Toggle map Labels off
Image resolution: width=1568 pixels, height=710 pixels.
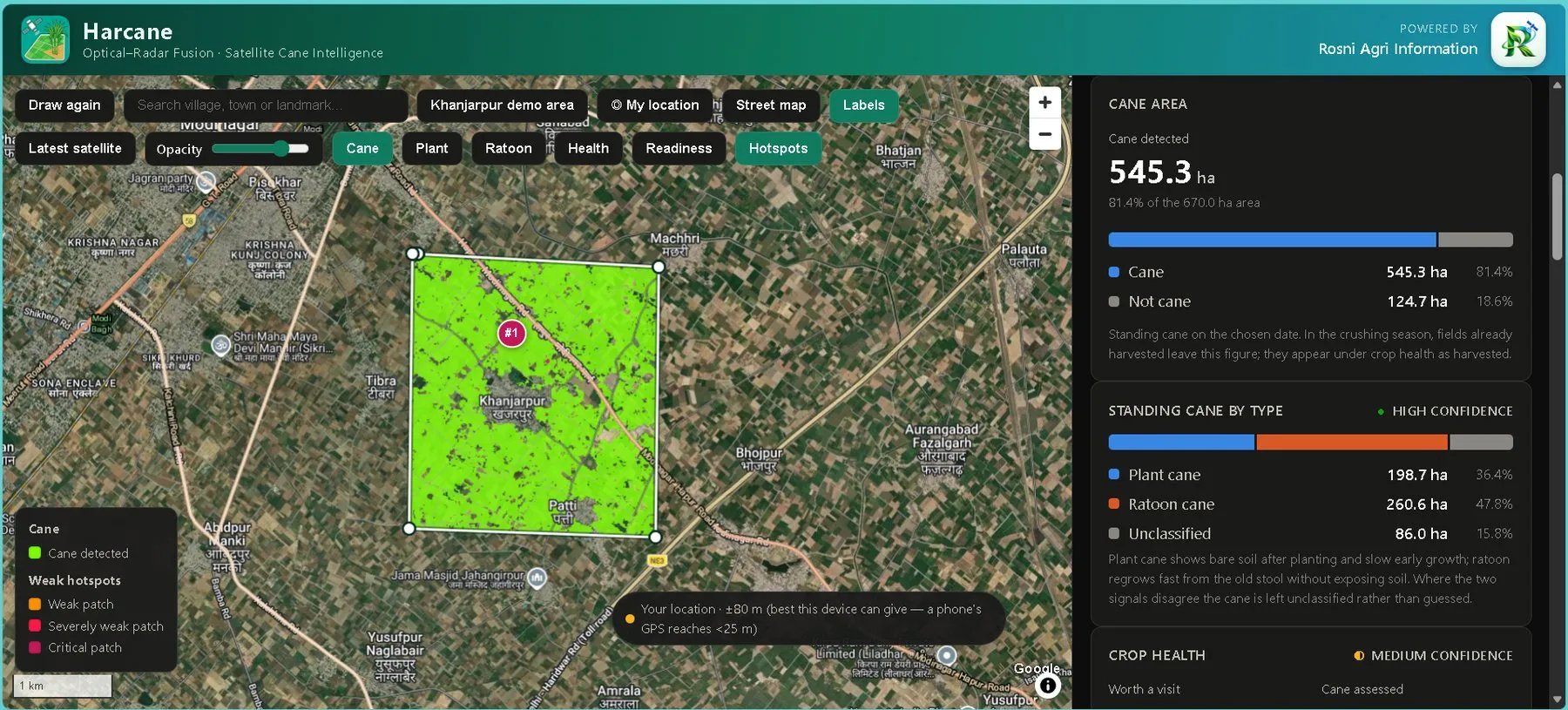click(x=863, y=105)
